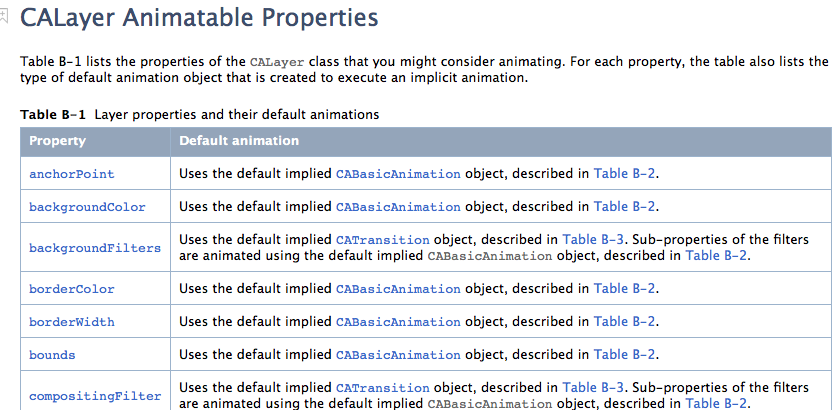Follow Table B-3 link in the backgroundFilters row
The image size is (840, 410).
tap(593, 240)
